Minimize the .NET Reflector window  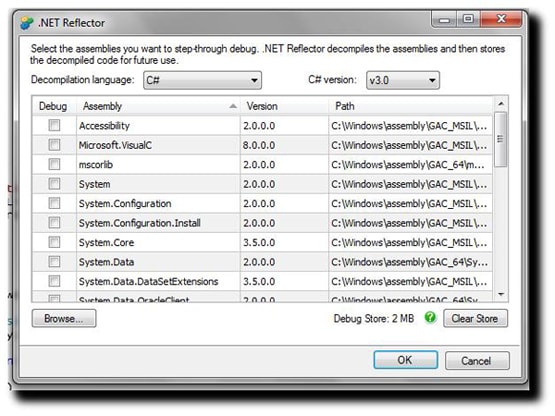[444, 19]
